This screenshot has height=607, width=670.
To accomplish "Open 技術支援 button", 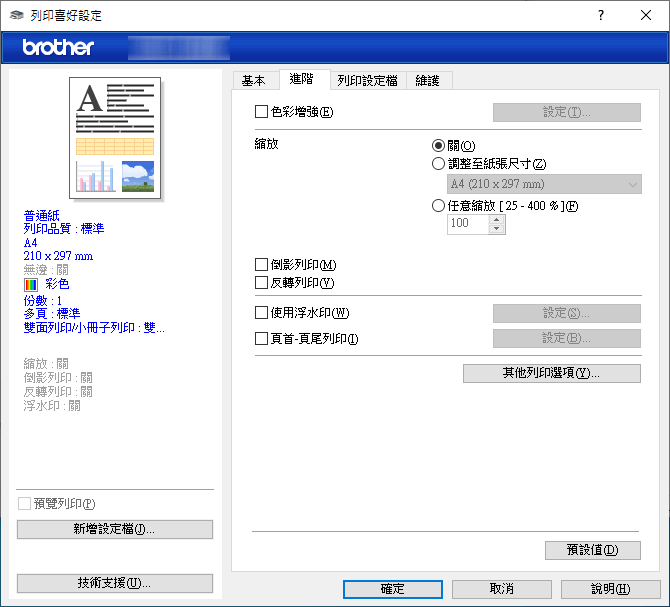I will [x=115, y=583].
